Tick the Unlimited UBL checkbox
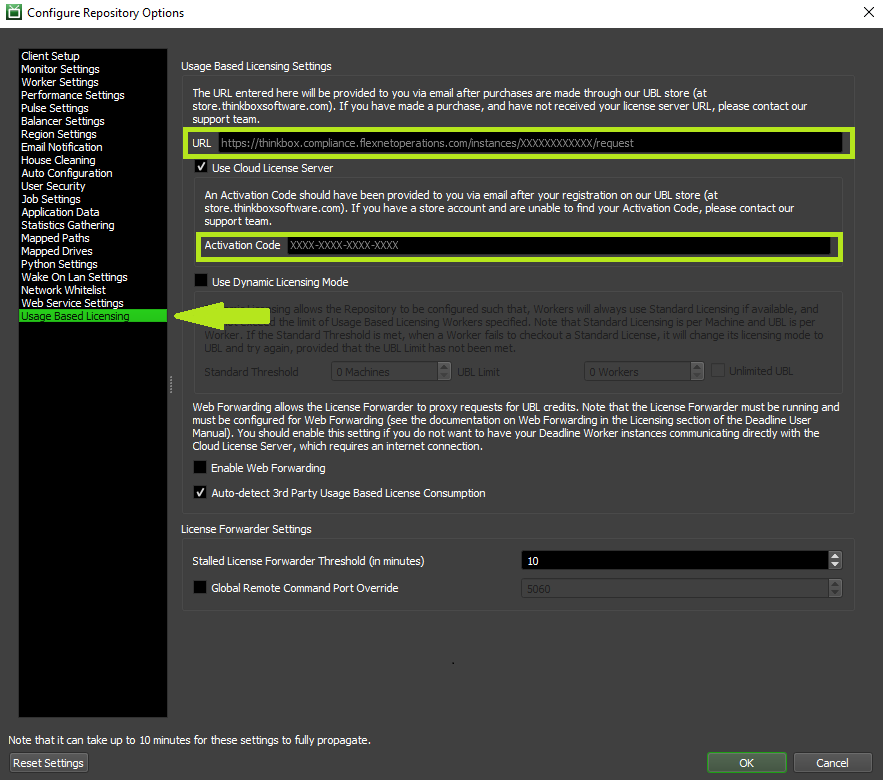This screenshot has width=883, height=780. point(717,370)
